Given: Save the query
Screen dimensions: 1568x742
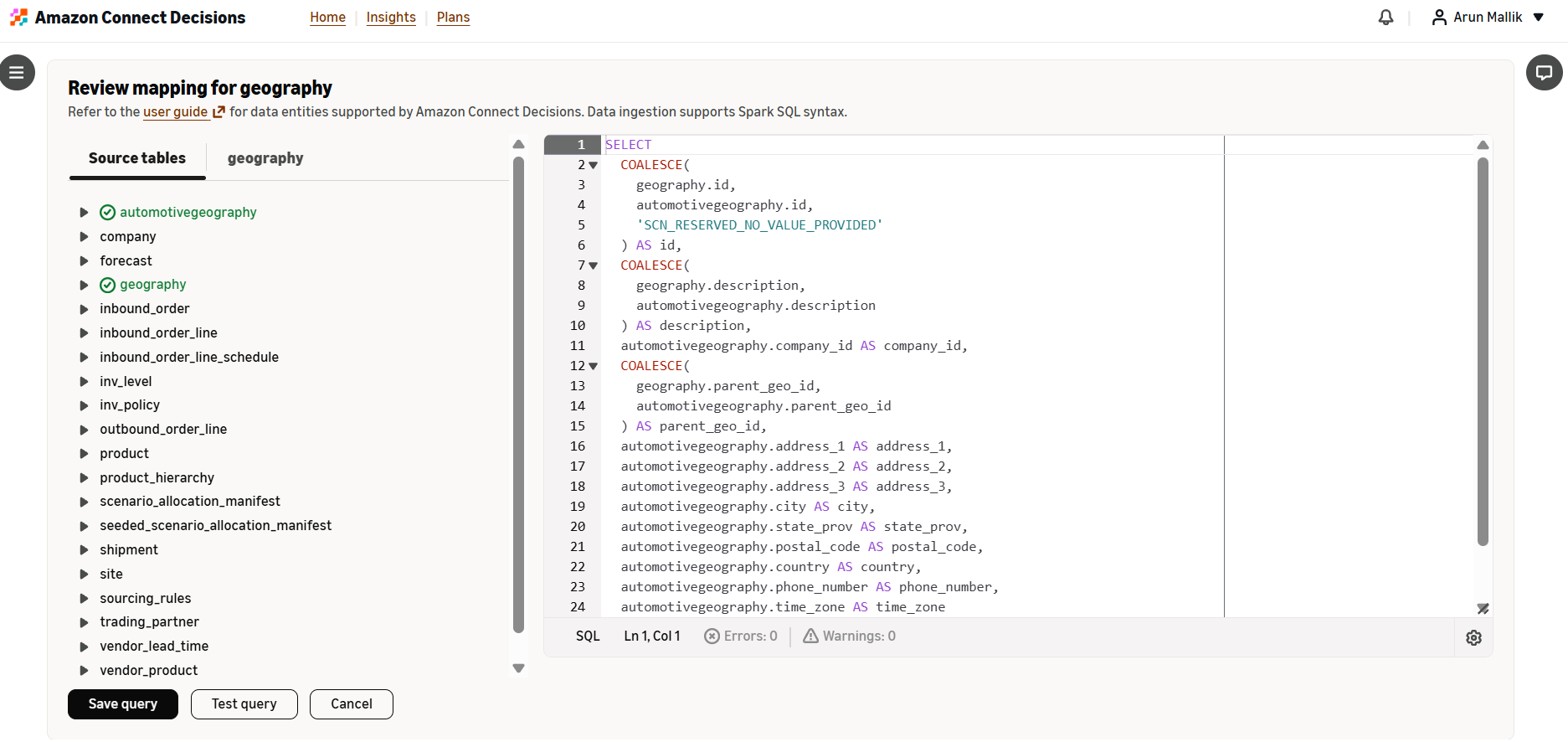Looking at the screenshot, I should [123, 704].
